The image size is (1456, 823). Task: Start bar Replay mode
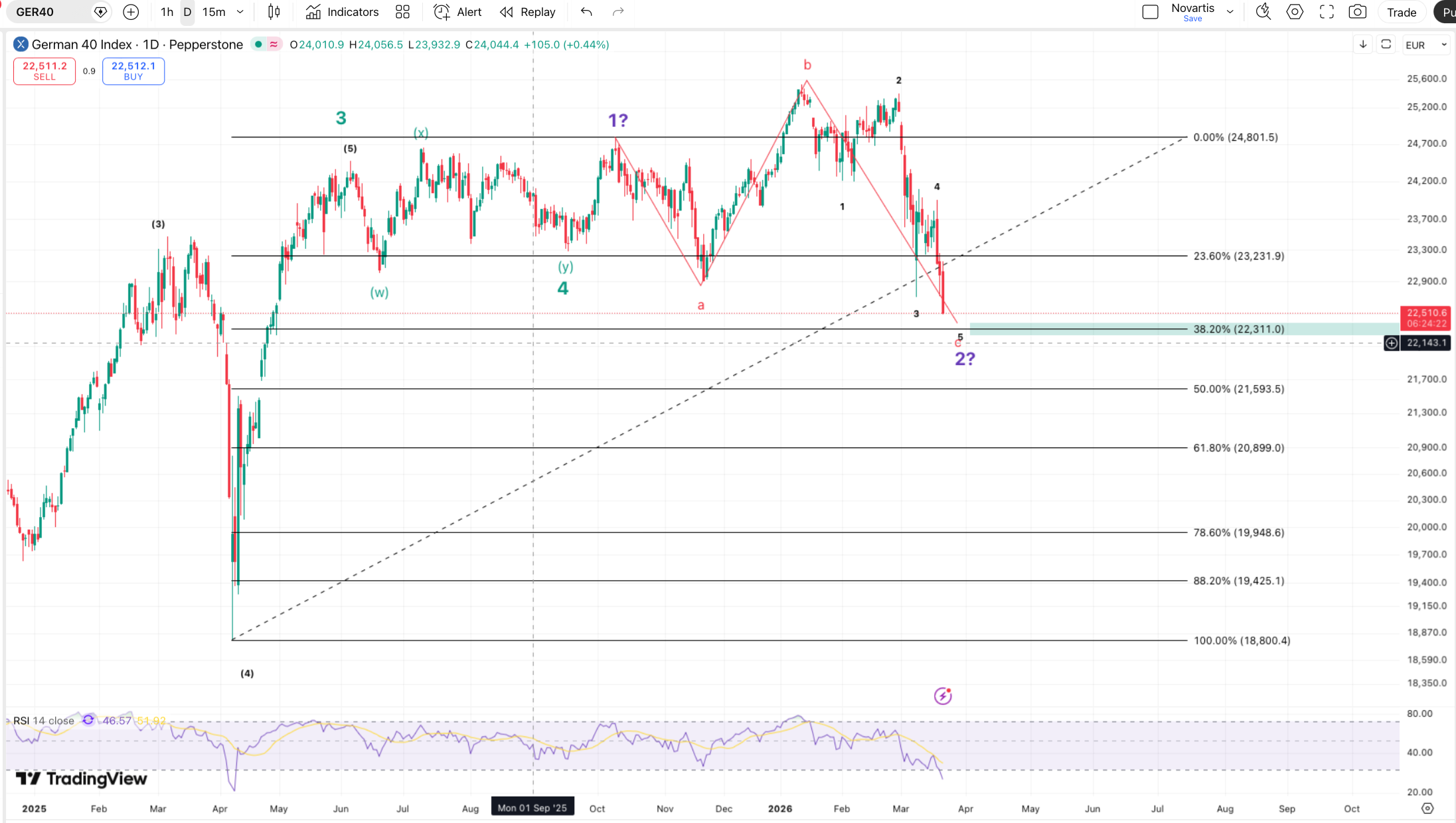click(528, 12)
